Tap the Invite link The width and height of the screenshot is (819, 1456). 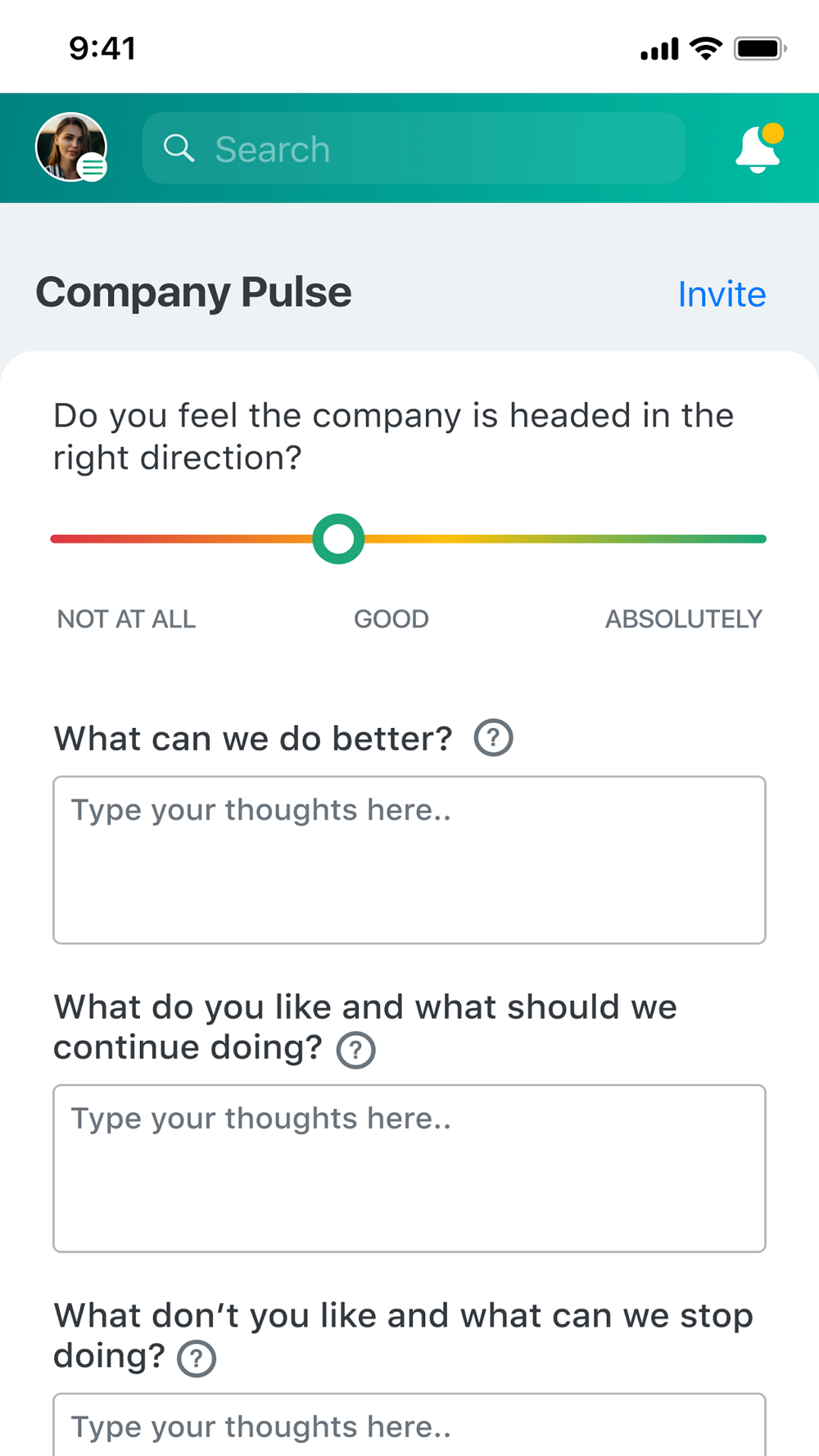(722, 294)
